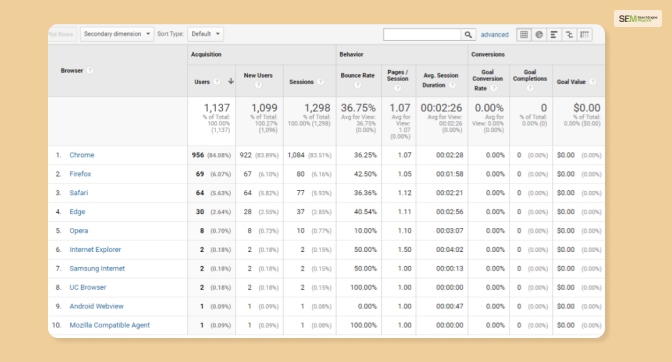Select the total users value 1,137

[217, 108]
